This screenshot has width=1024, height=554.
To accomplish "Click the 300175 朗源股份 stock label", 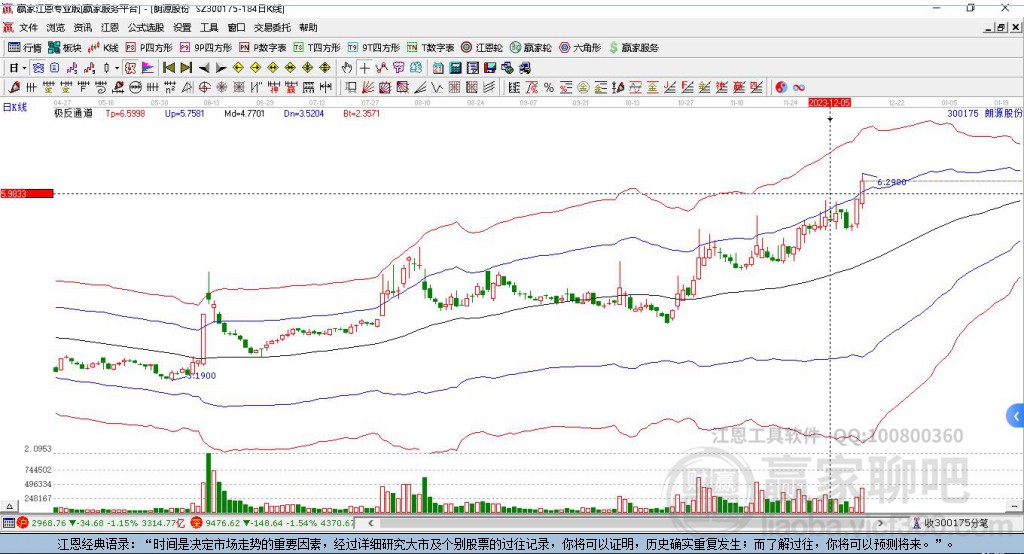I will coord(984,113).
